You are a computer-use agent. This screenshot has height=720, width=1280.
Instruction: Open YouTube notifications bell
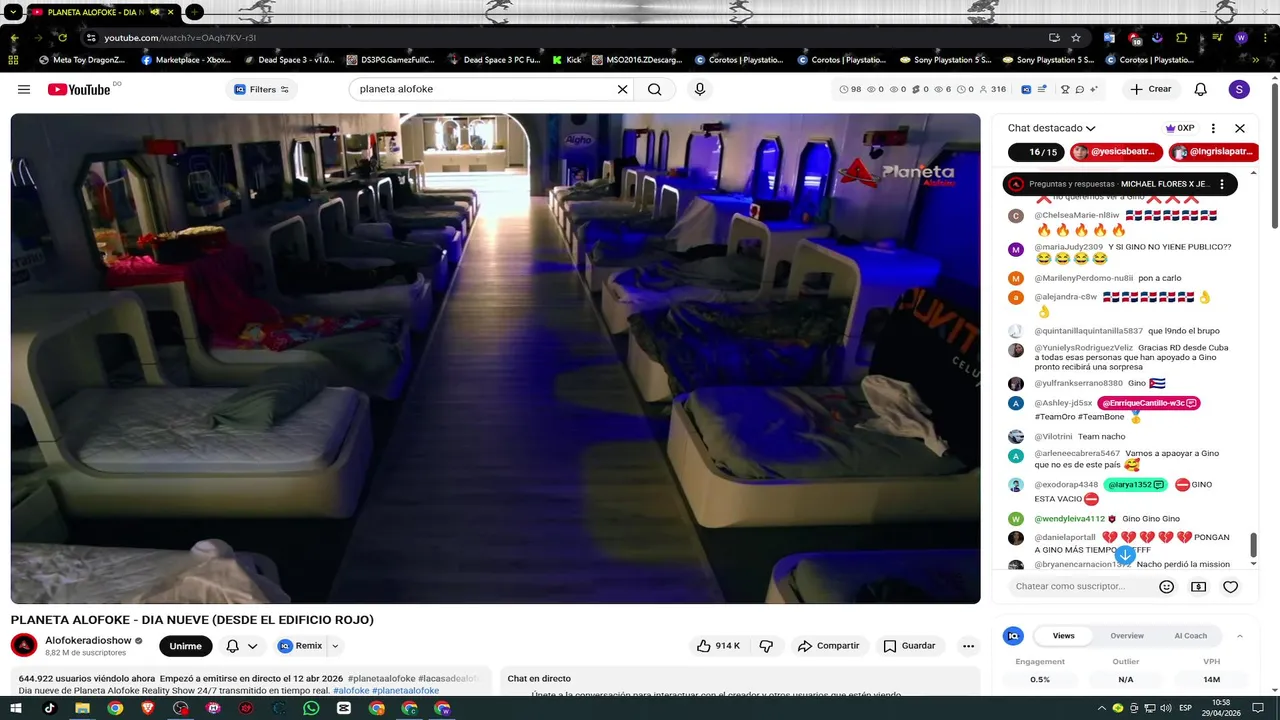point(1201,89)
